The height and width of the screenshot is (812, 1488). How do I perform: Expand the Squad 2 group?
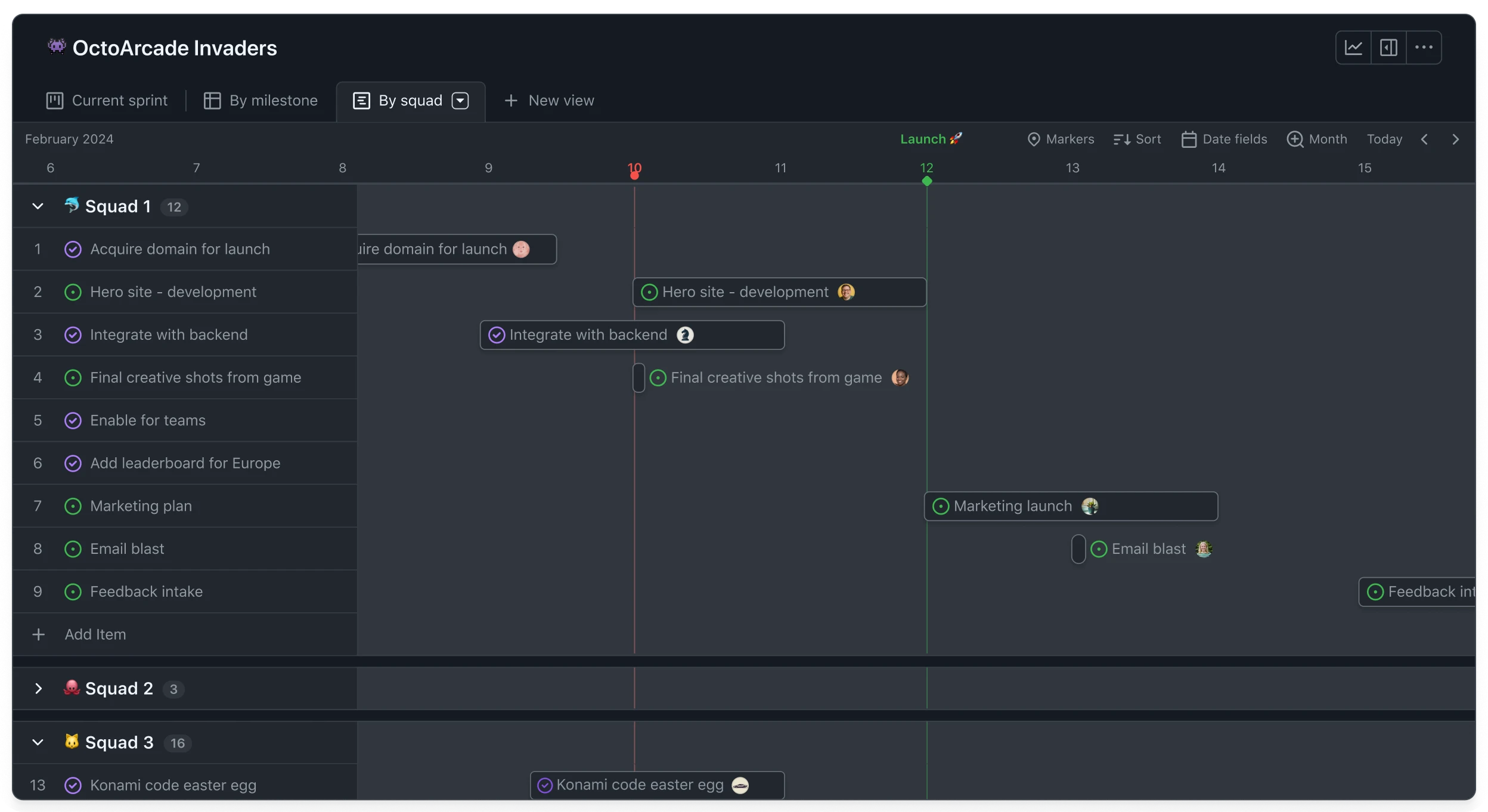(38, 689)
